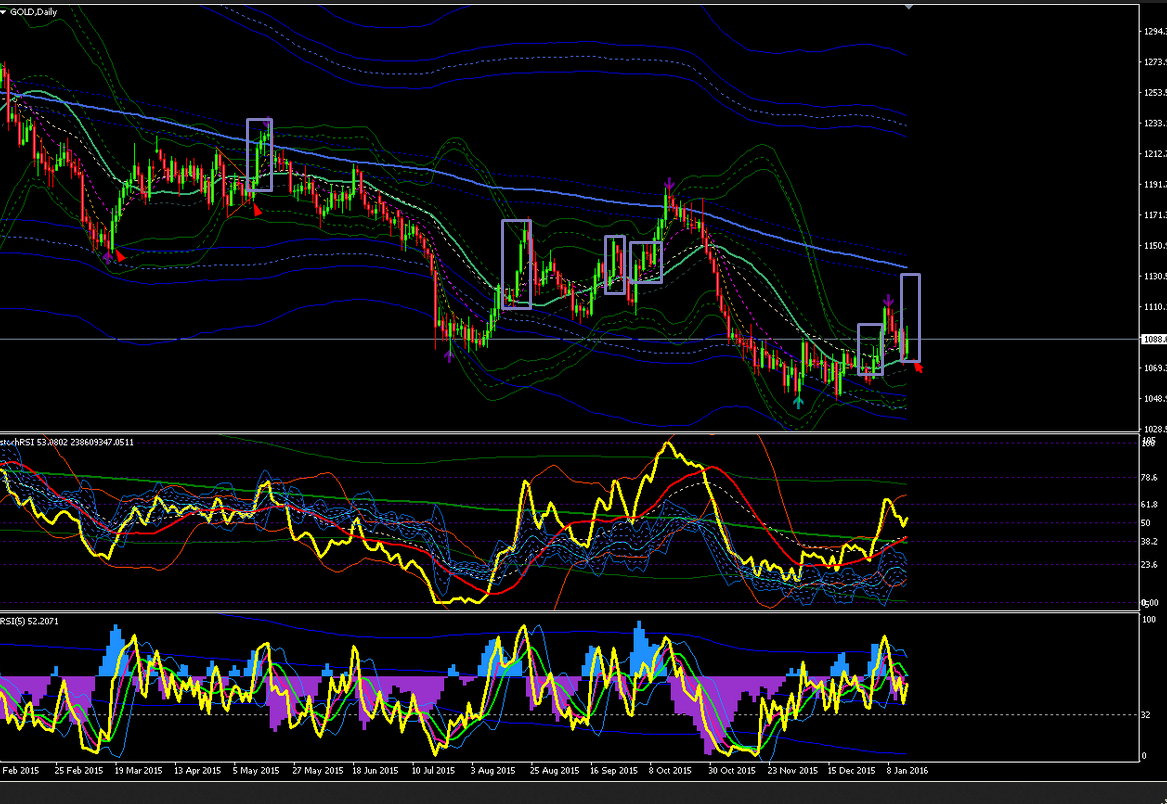The image size is (1167, 804).
Task: Click the chart shift triangle marker at top
Action: [x=909, y=7]
